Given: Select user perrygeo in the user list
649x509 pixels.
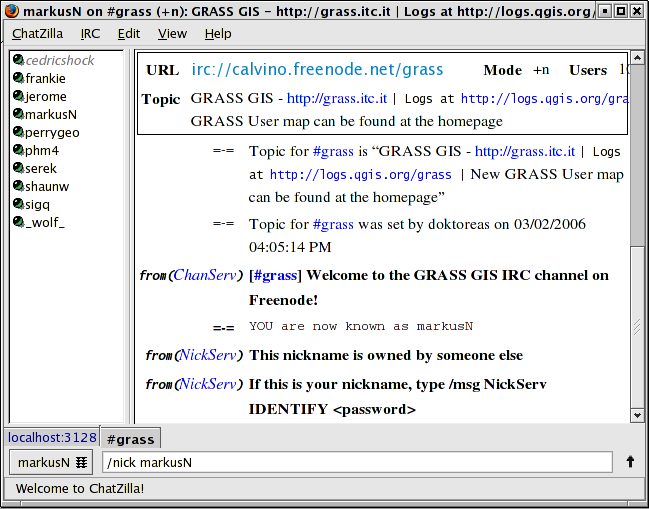Looking at the screenshot, I should coord(52,132).
